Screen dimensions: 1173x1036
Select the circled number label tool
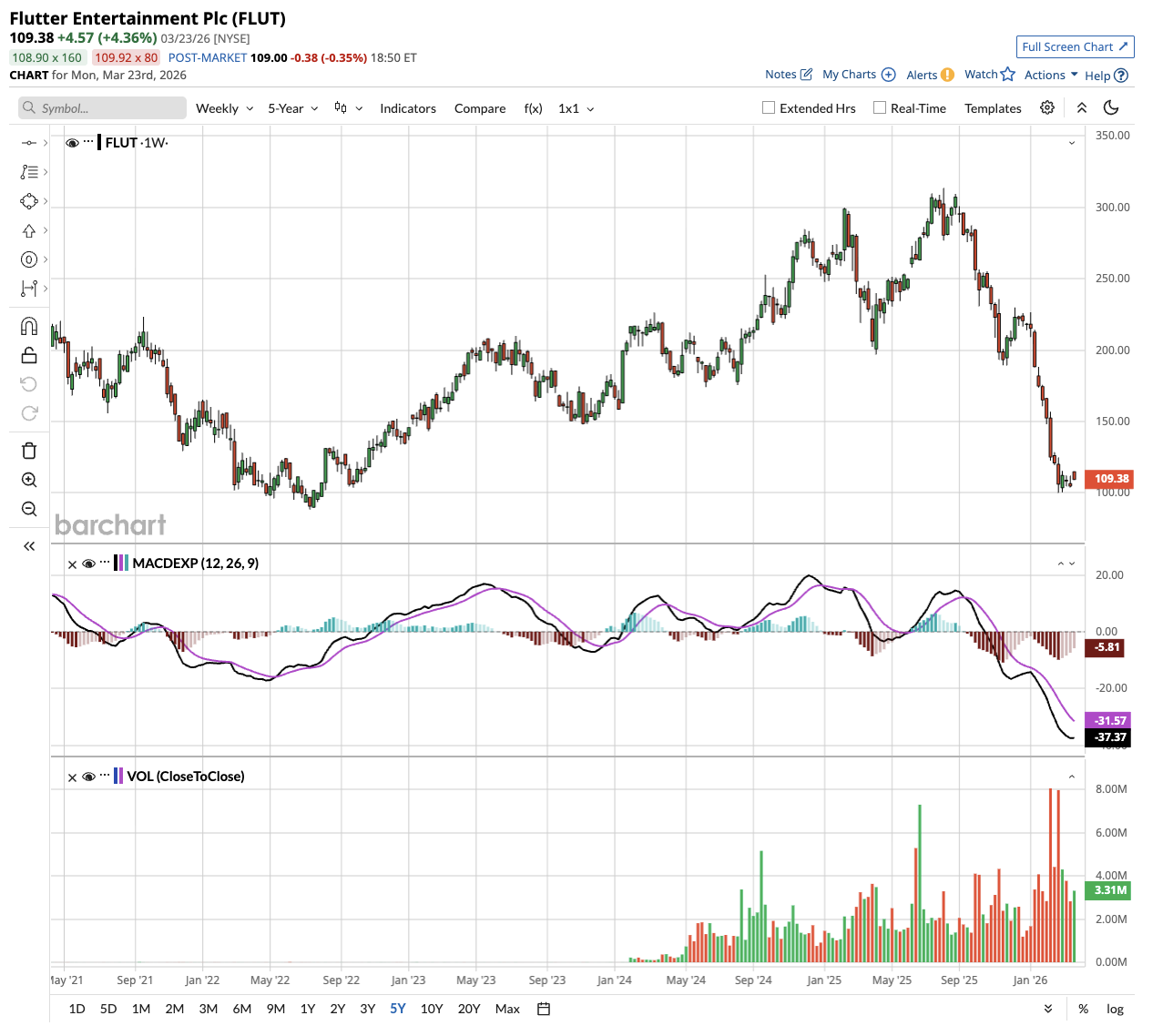click(29, 259)
